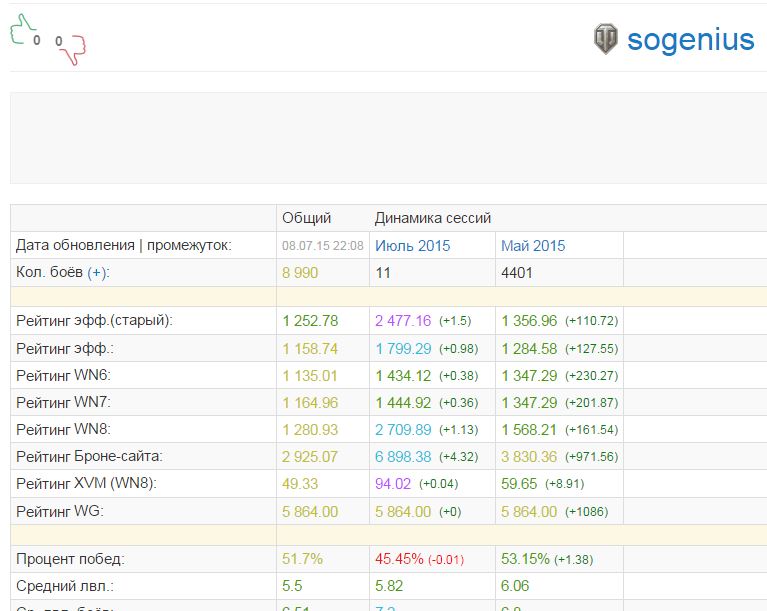This screenshot has width=767, height=611.
Task: Expand battles count using the (+) link
Action: pyautogui.click(x=97, y=272)
